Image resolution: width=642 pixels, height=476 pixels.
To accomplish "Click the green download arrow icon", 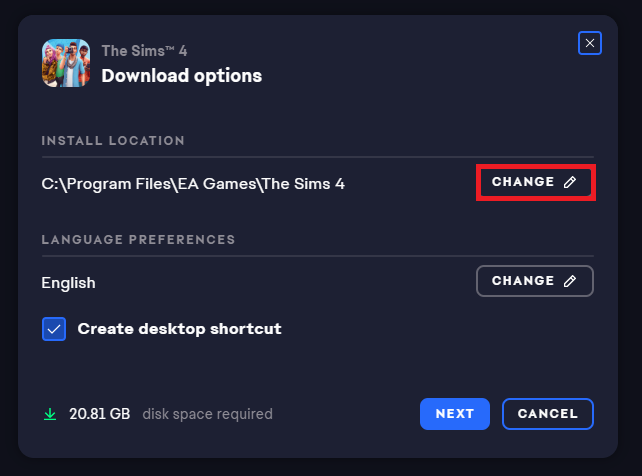I will coord(50,413).
